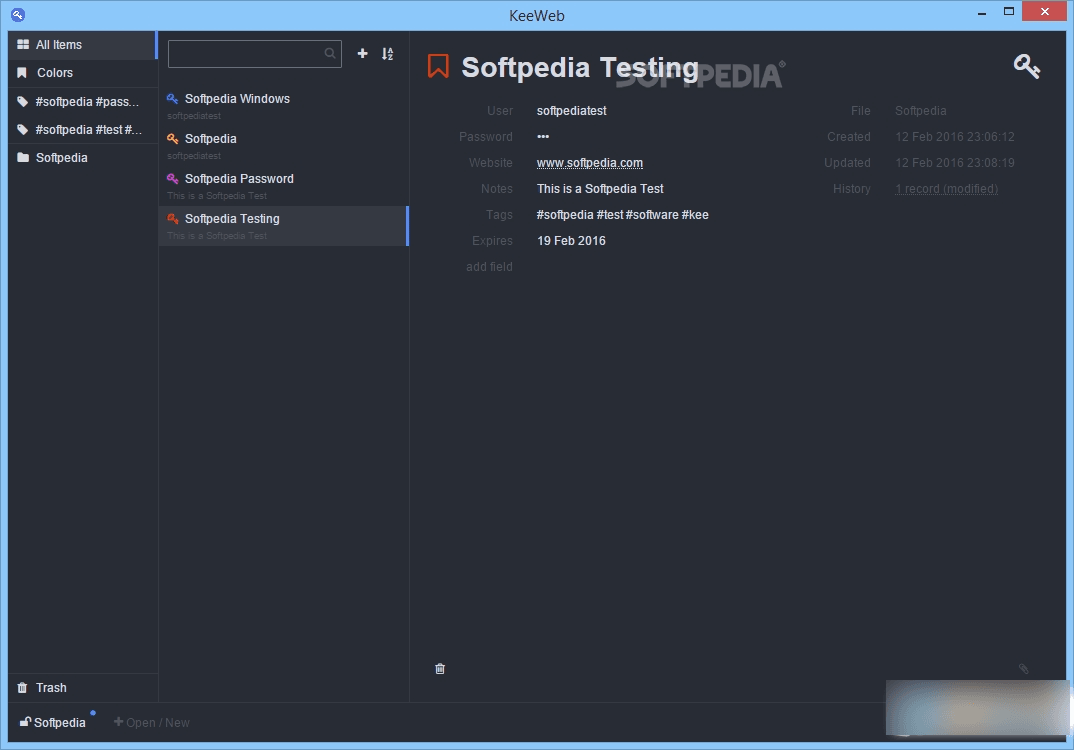The width and height of the screenshot is (1074, 750).
Task: Focus the entry search field
Action: point(255,53)
